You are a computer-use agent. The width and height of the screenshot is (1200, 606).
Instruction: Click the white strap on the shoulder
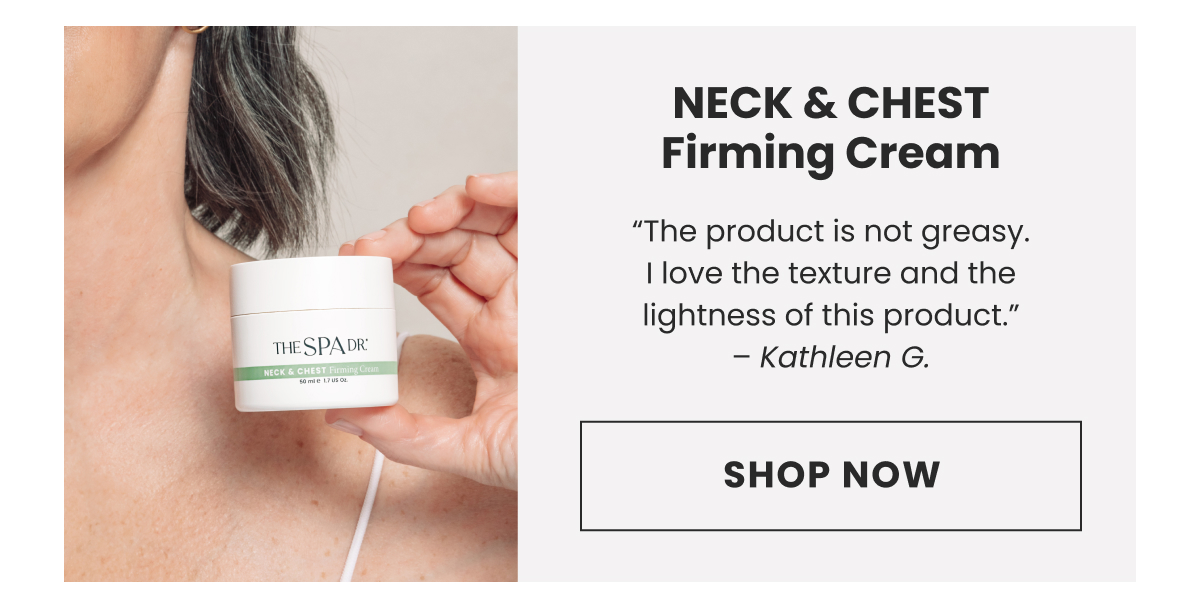tap(362, 518)
